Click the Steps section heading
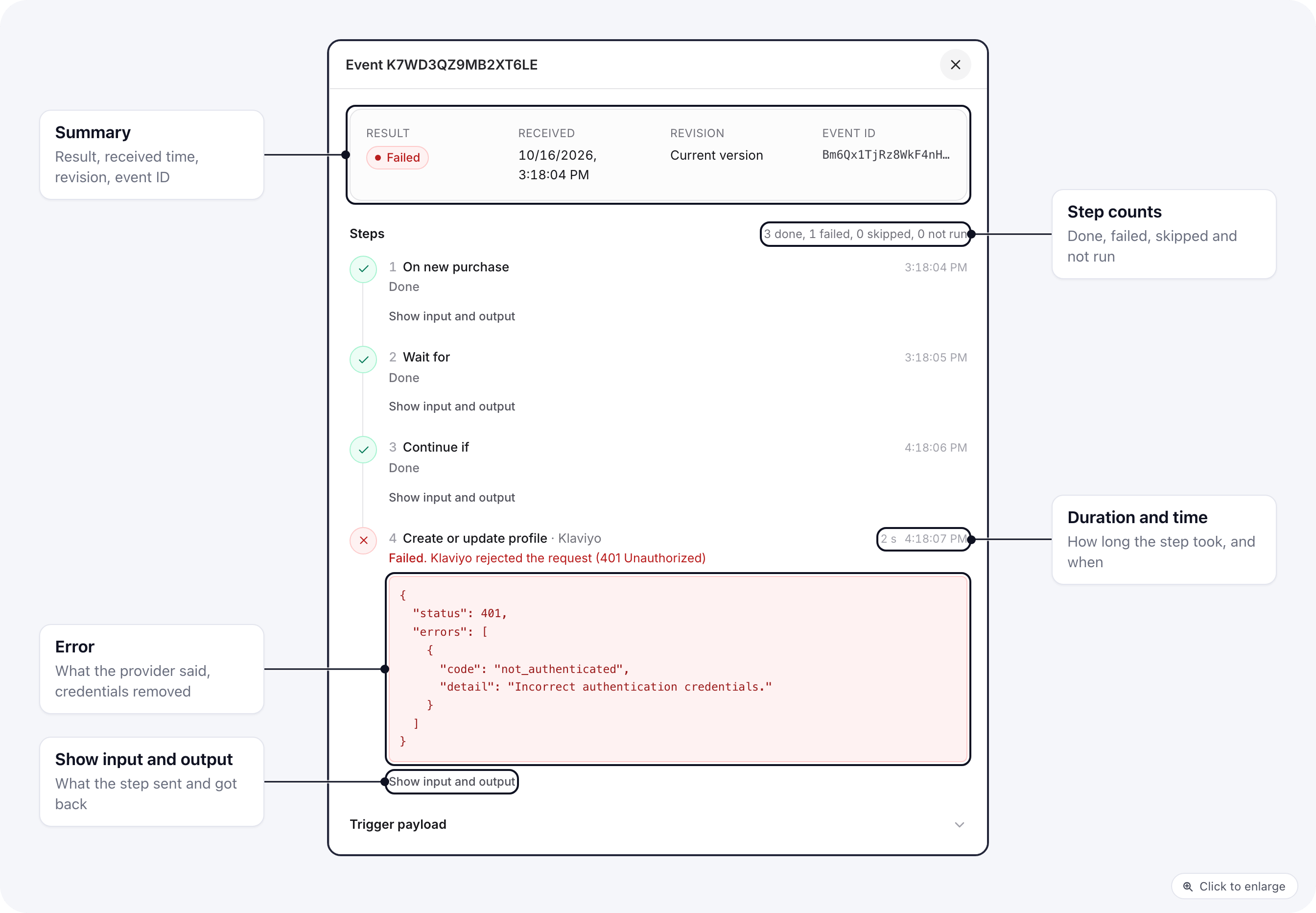Image resolution: width=1316 pixels, height=913 pixels. (366, 234)
